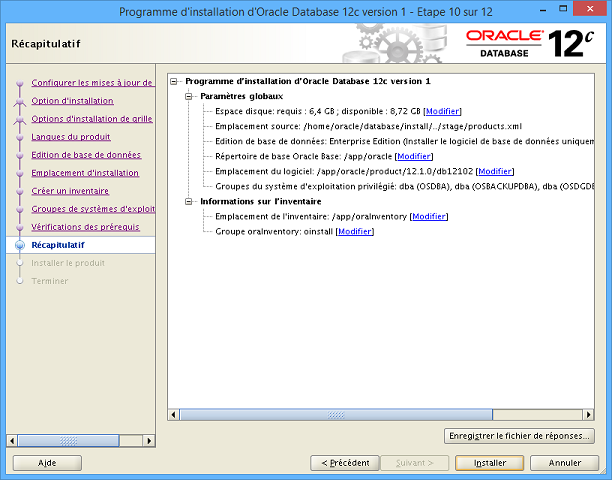Click Modifier link for Répertoire de base Oracle Base
The height and width of the screenshot is (480, 612).
[x=414, y=156]
